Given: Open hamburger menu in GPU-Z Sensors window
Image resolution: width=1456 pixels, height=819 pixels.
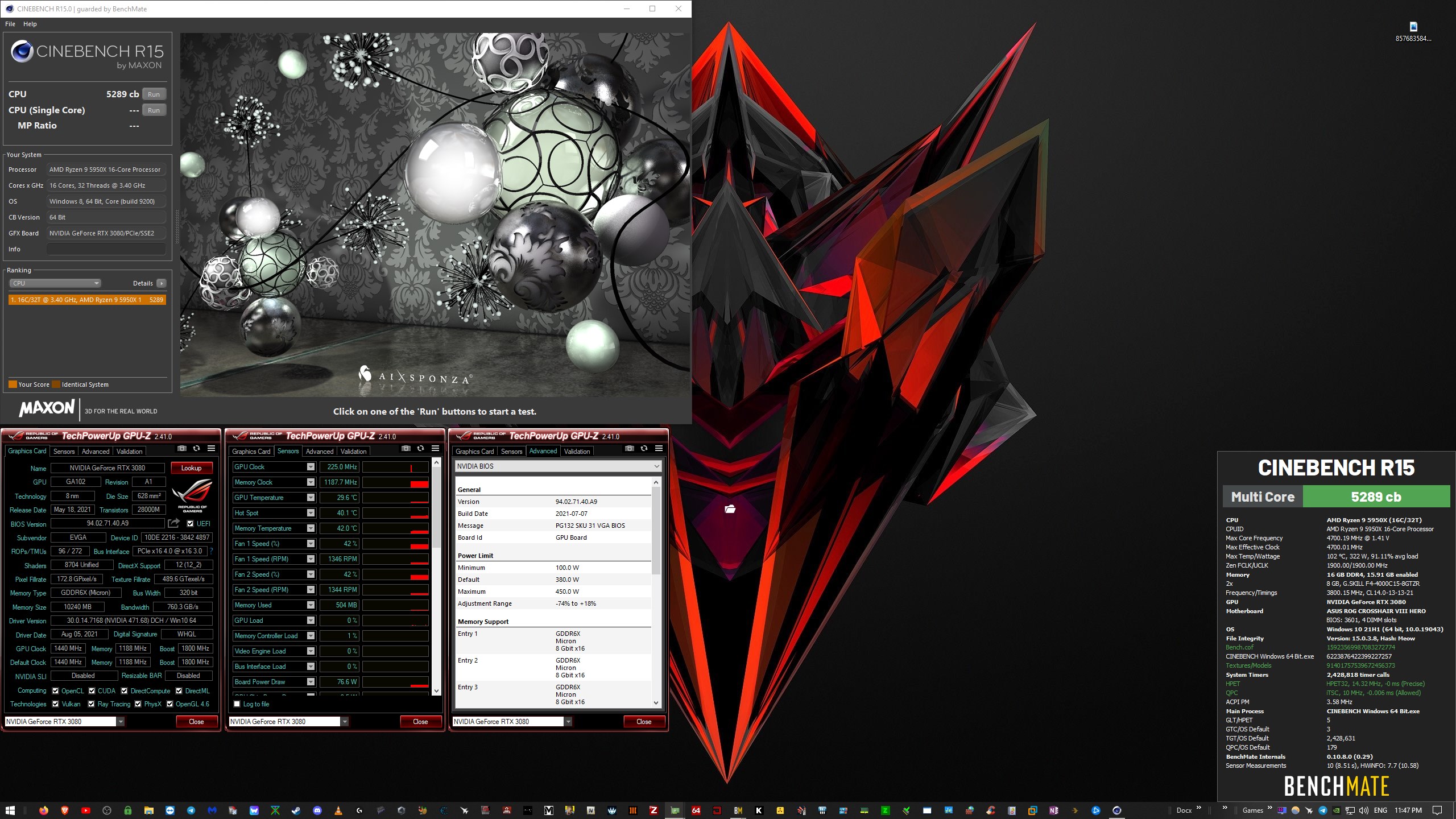Looking at the screenshot, I should [x=436, y=449].
